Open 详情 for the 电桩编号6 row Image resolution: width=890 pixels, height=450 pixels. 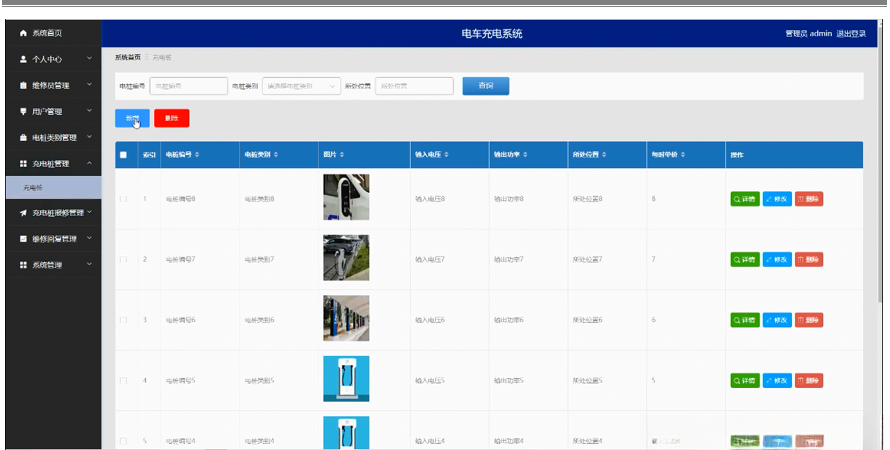pyautogui.click(x=745, y=320)
